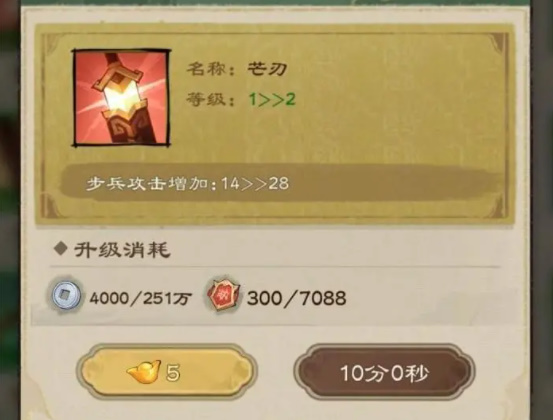Click the silver coin currency icon
The image size is (553, 420).
(x=65, y=295)
